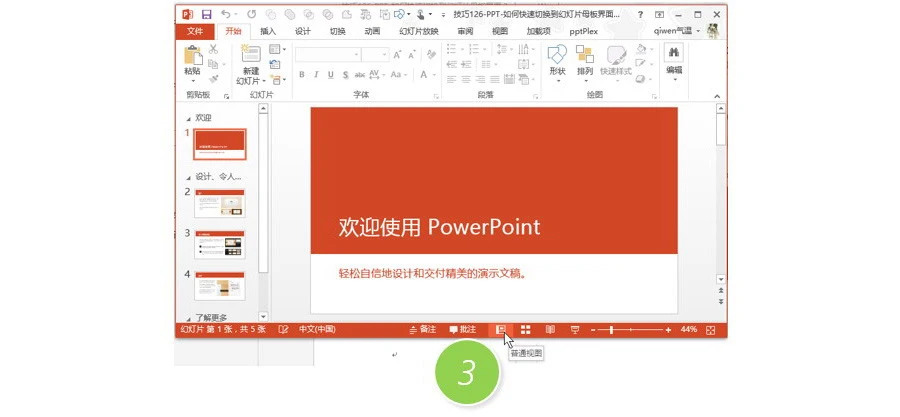The height and width of the screenshot is (417, 900).
Task: Toggle center text alignment
Action: 465,80
